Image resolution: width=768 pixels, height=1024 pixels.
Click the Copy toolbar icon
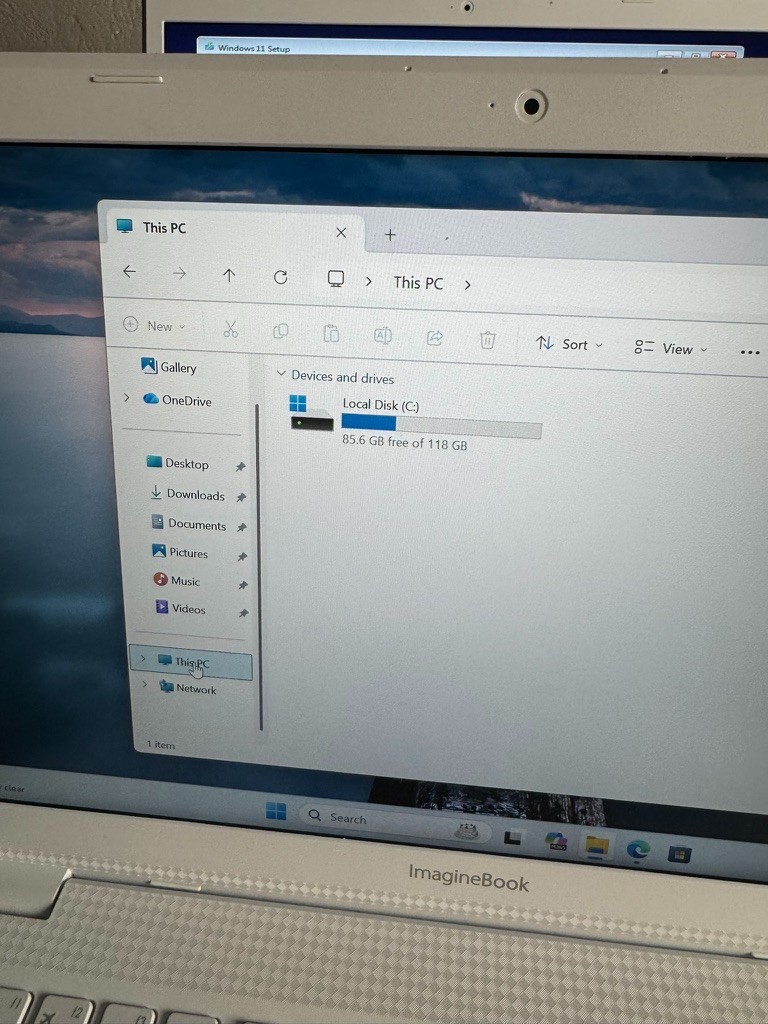[280, 331]
